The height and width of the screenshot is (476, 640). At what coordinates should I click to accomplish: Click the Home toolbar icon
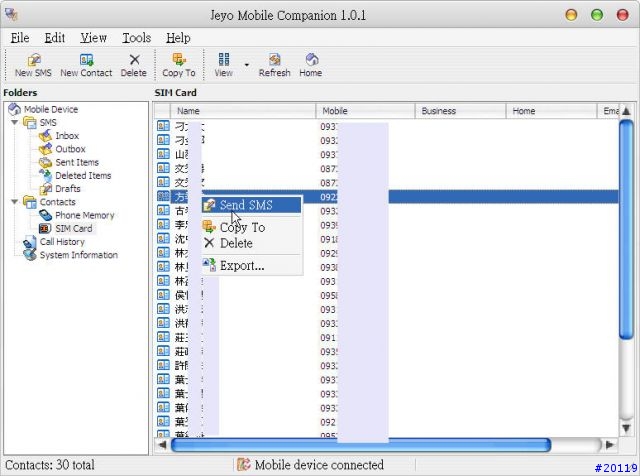[312, 60]
